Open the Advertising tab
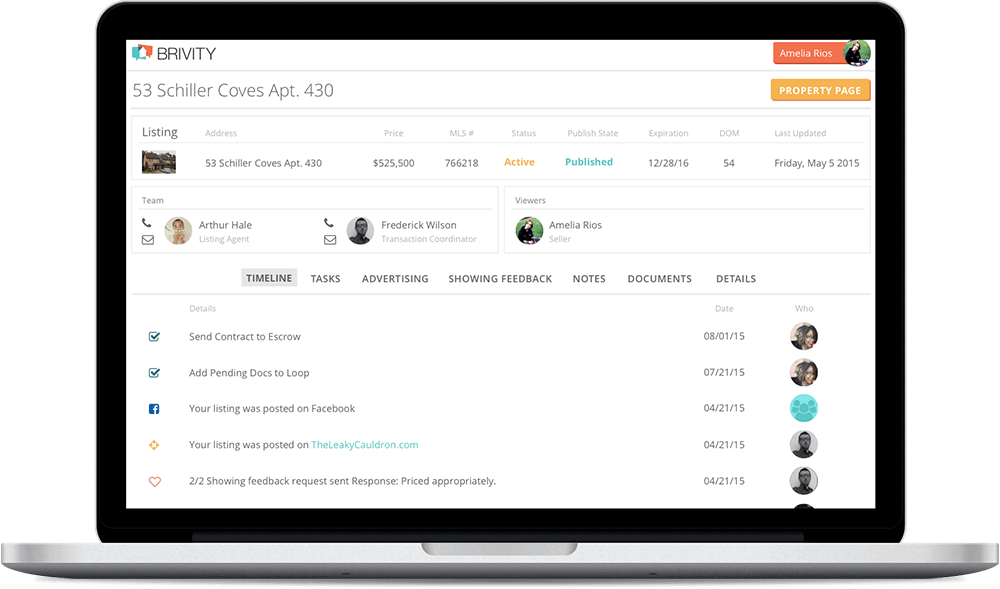 [395, 279]
